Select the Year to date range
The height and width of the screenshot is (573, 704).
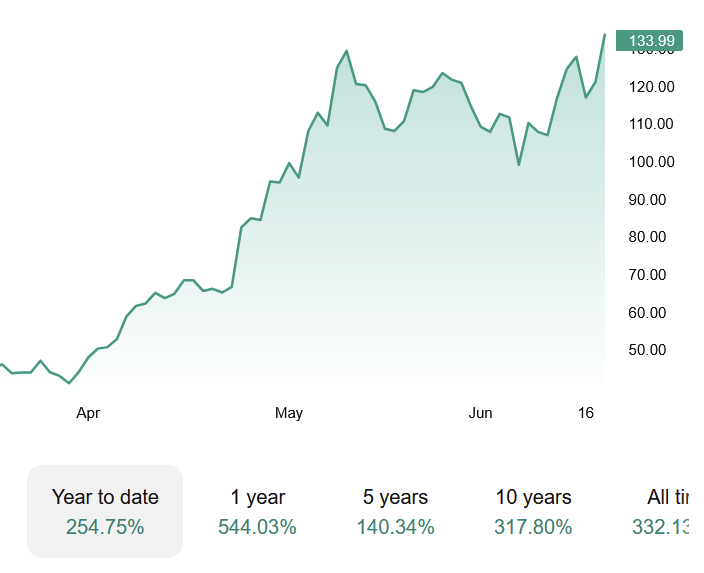tap(105, 511)
